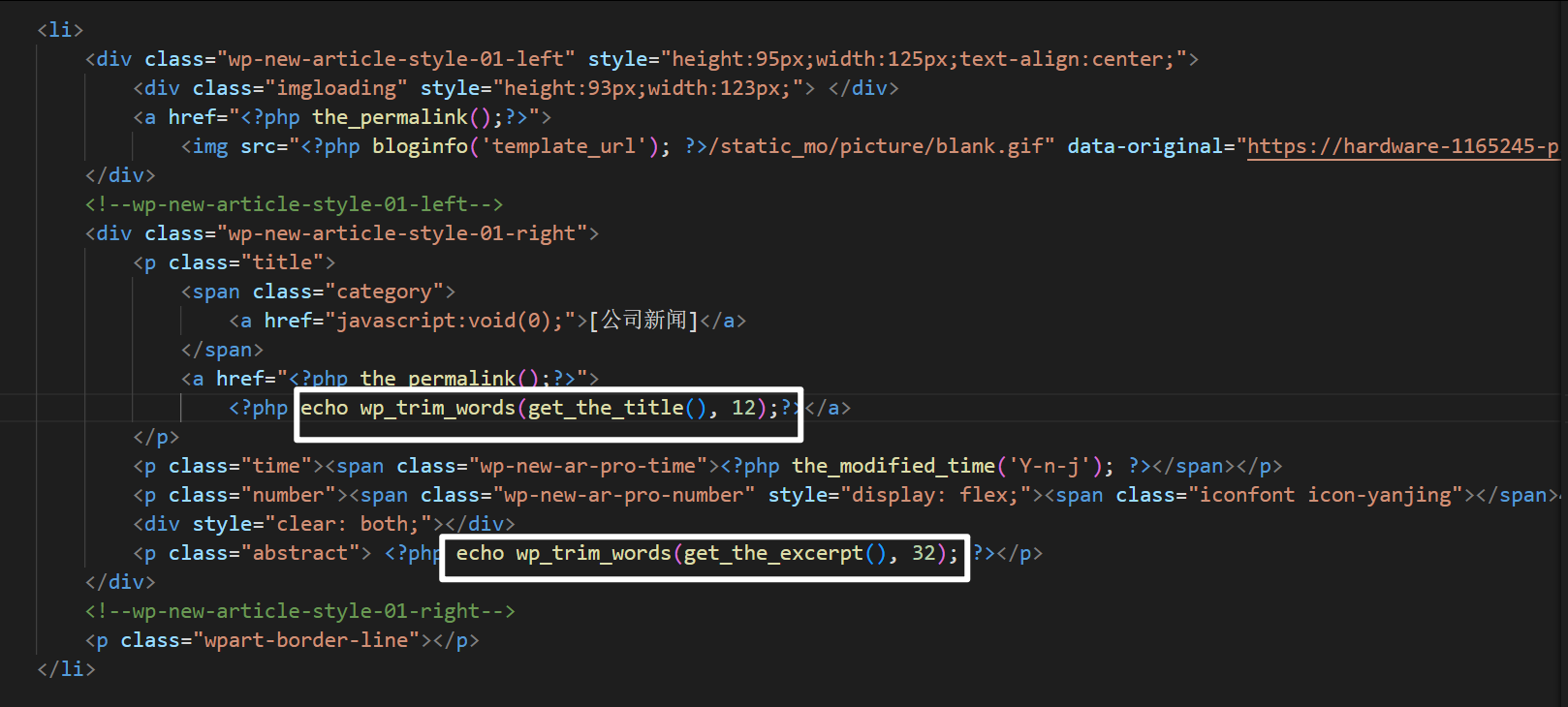The width and height of the screenshot is (1568, 707).
Task: Click the number 32 in the excerpt trim call
Action: tap(923, 553)
